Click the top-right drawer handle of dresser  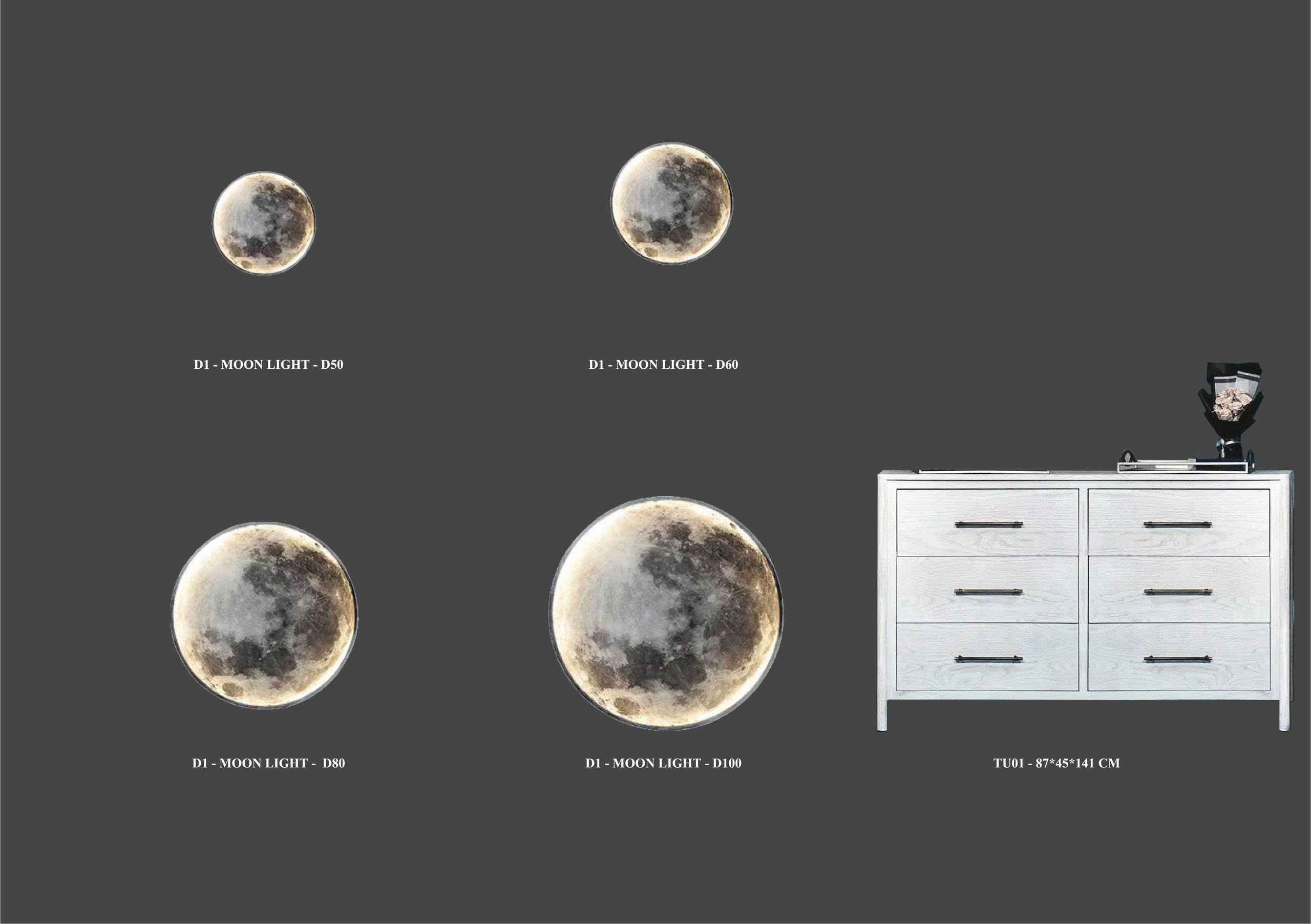[1177, 524]
